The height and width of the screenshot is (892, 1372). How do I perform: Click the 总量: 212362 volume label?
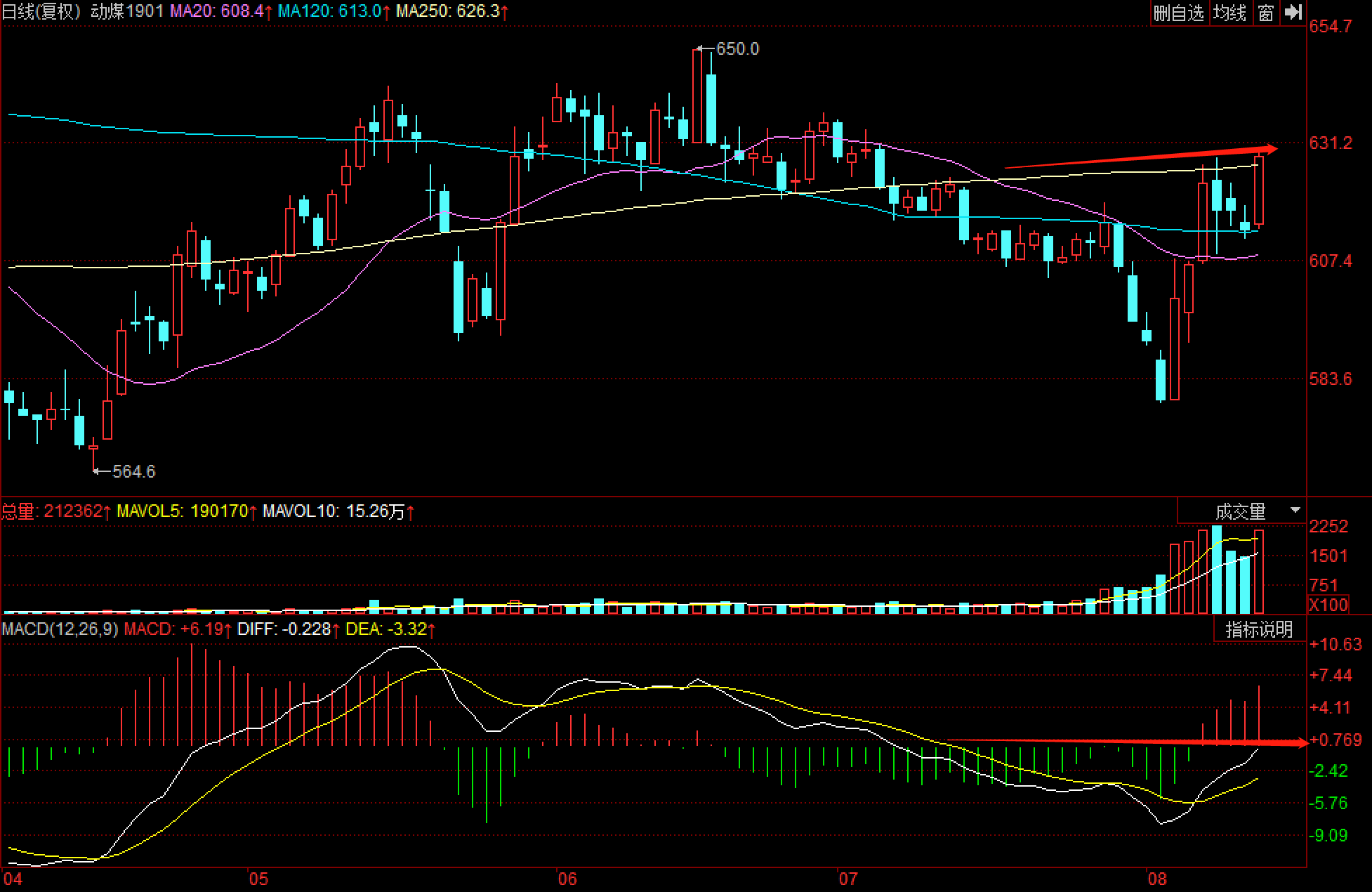[x=56, y=511]
